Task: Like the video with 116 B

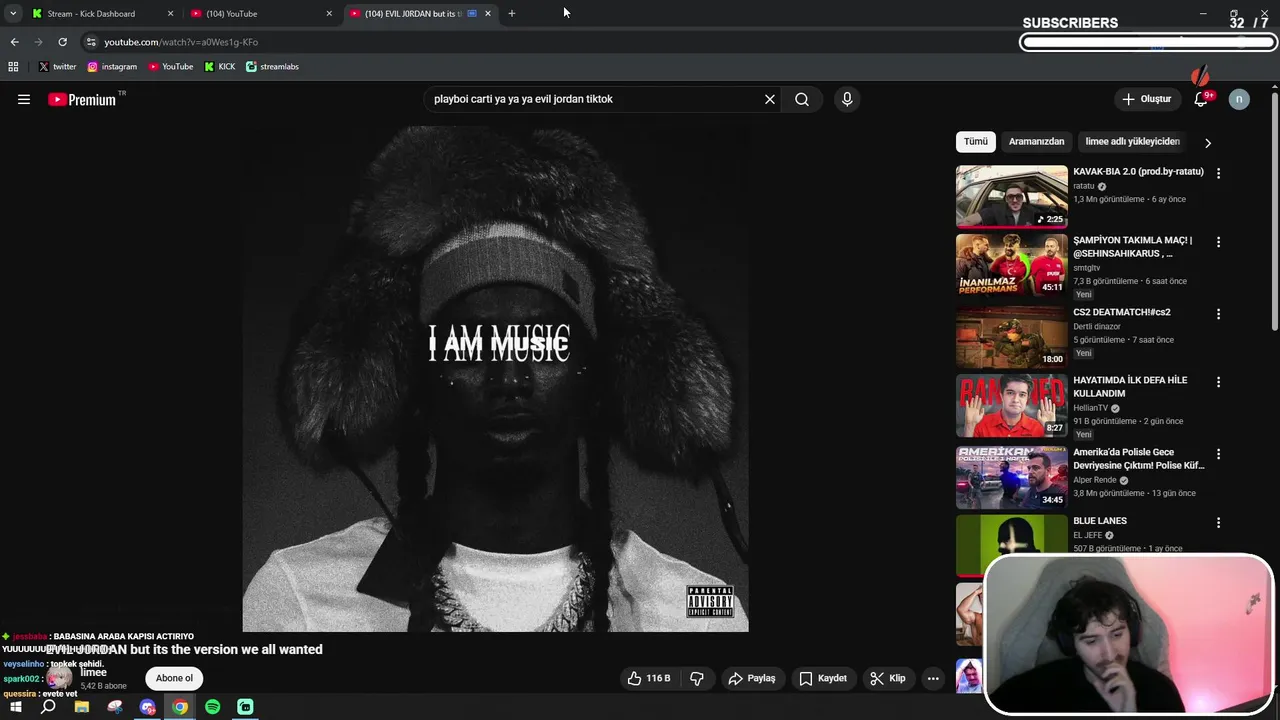Action: pos(648,678)
